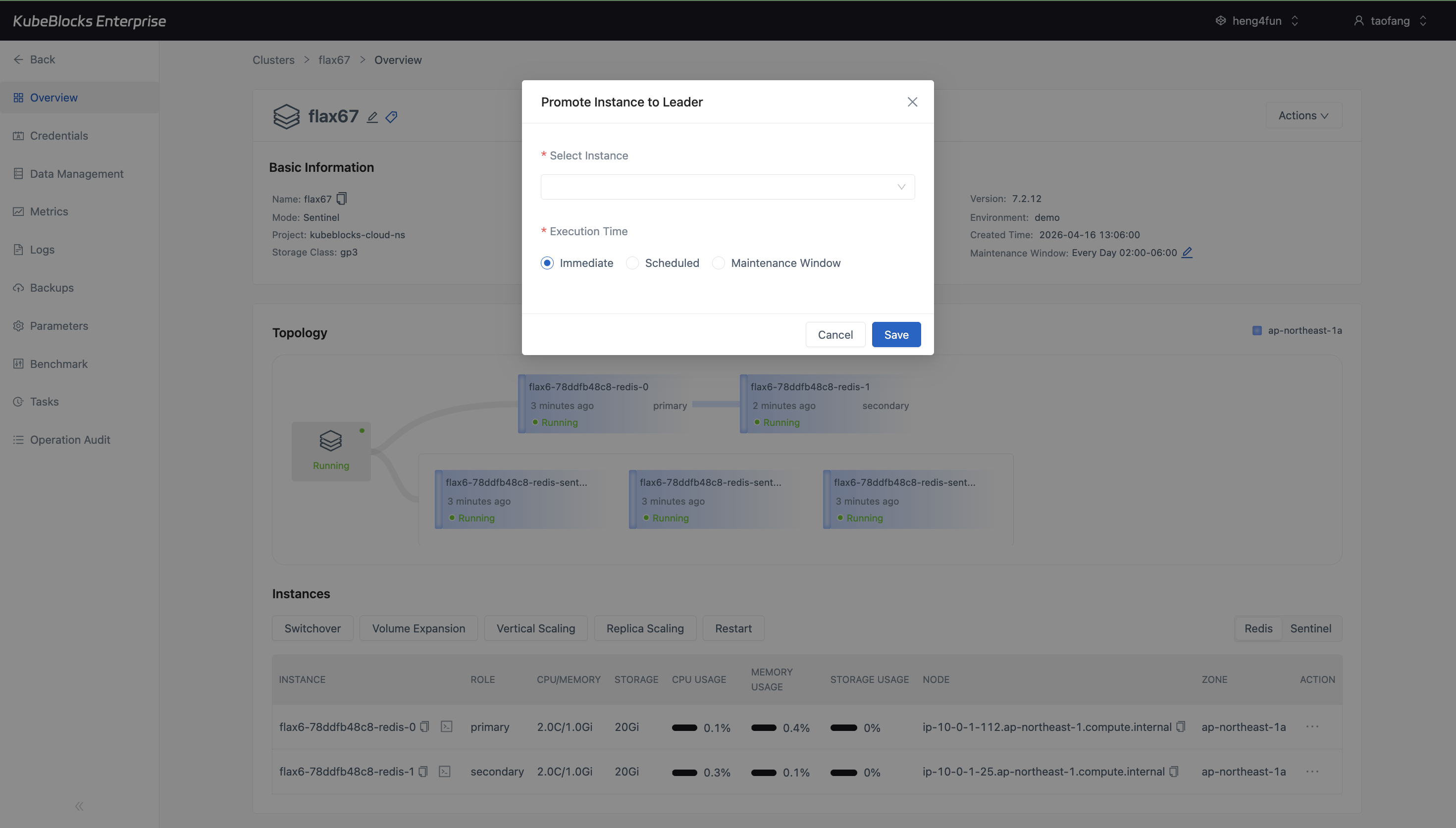1456x828 pixels.
Task: Click the Switchover button
Action: (312, 628)
